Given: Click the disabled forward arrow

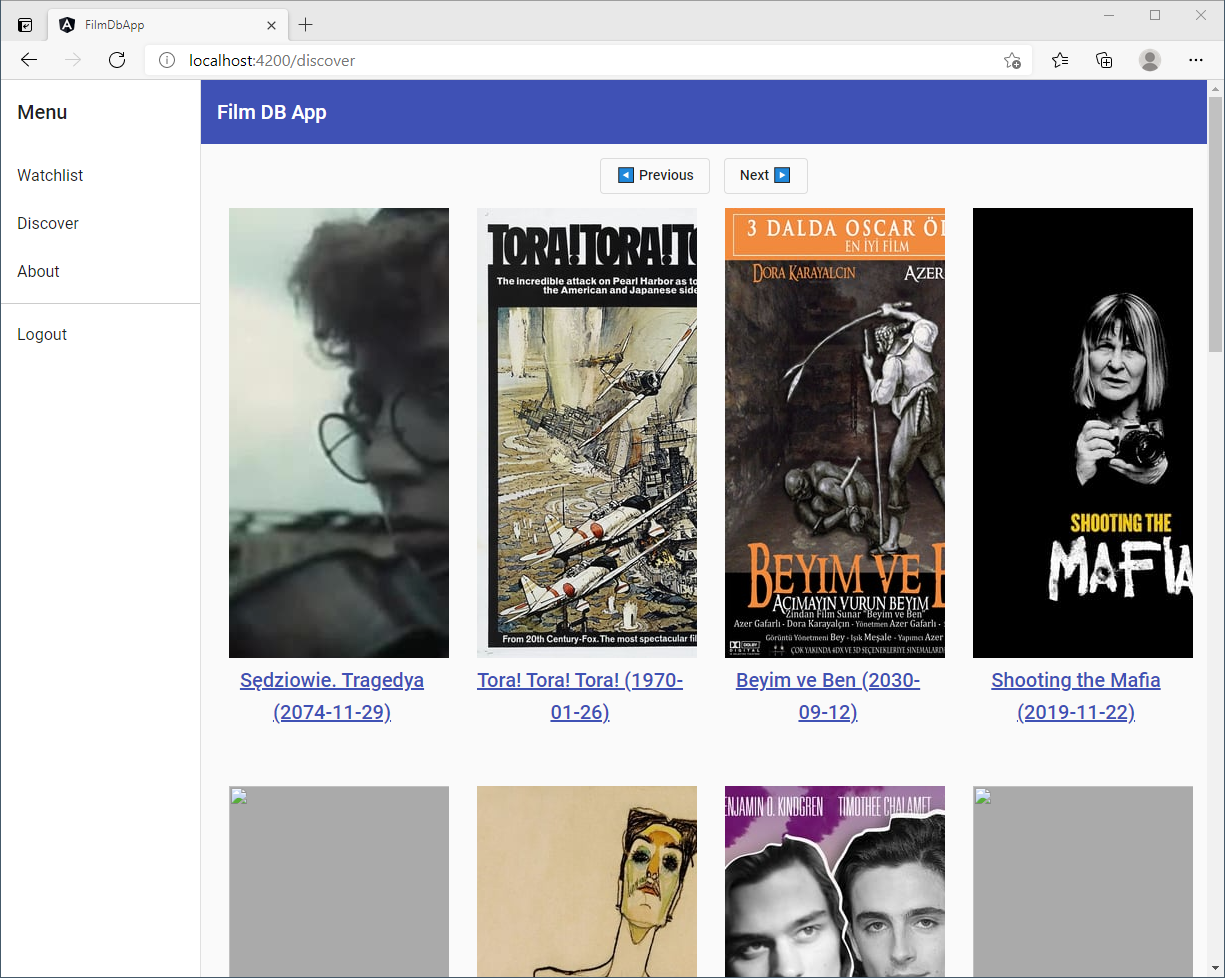Looking at the screenshot, I should (73, 60).
